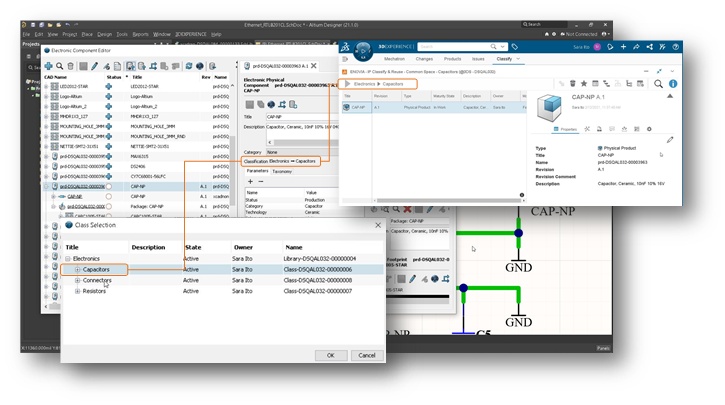The width and height of the screenshot is (725, 405).
Task: Click the blue transfer arrows icon in Component Editor toolbar
Action: [153, 66]
